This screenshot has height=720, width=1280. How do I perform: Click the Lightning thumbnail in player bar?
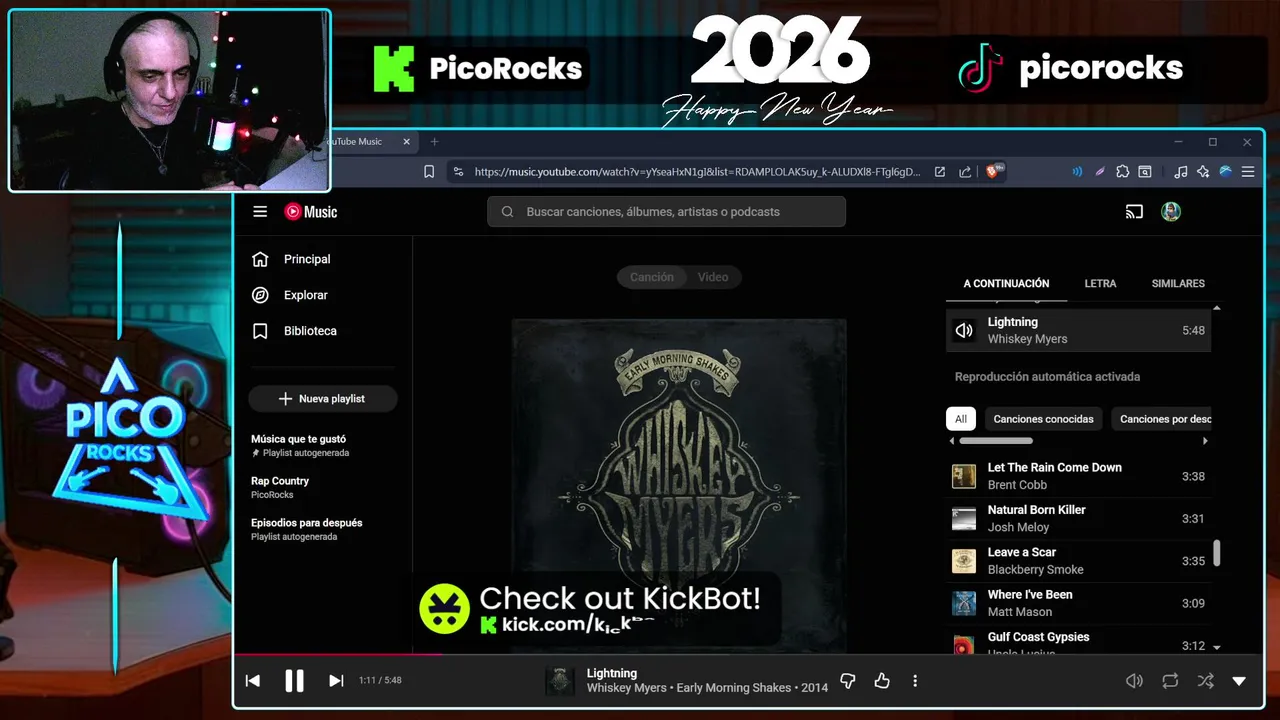coord(560,681)
